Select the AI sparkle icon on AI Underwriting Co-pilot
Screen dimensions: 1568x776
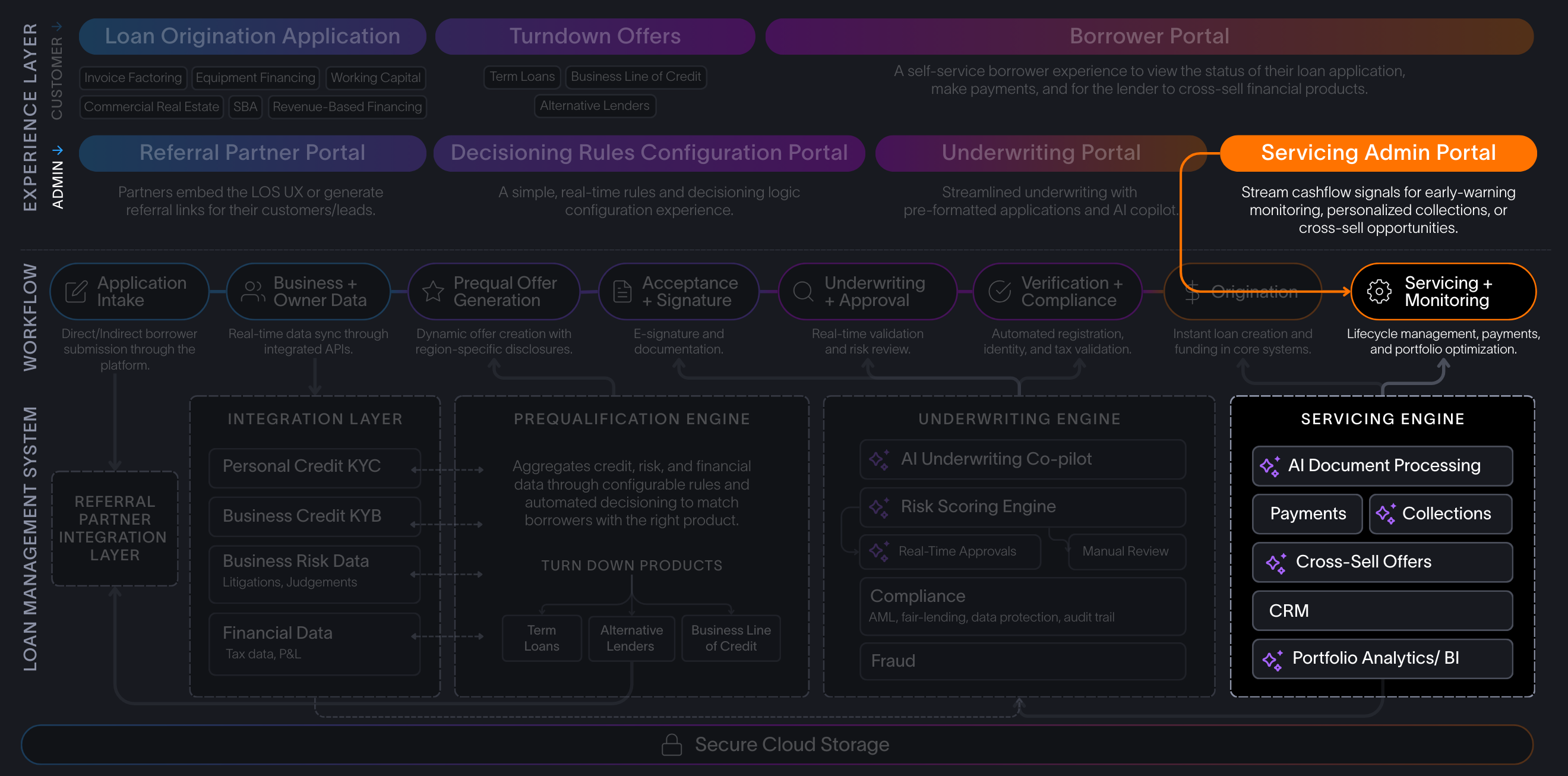tap(878, 459)
